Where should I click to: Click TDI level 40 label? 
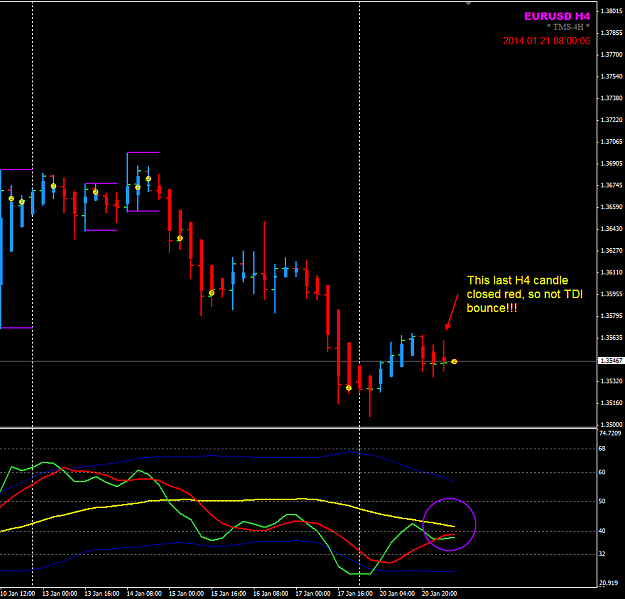click(602, 531)
